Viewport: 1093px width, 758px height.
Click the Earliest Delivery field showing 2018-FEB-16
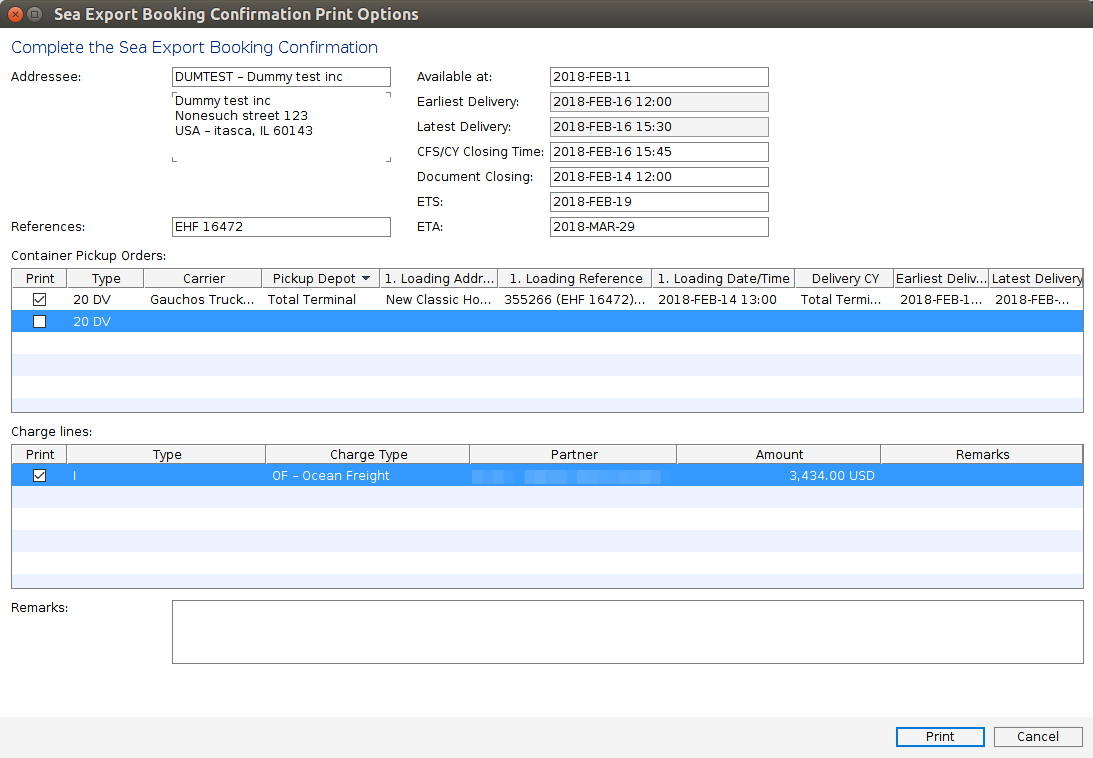(x=658, y=101)
